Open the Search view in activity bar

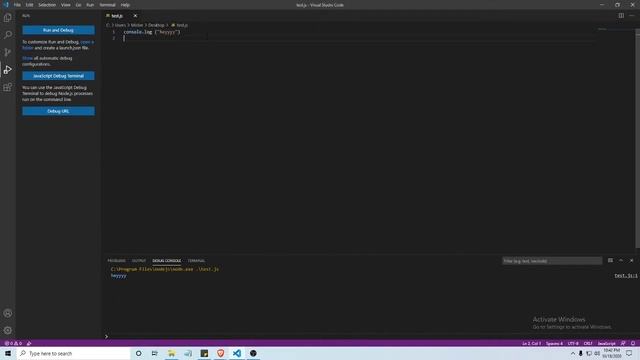click(8, 35)
